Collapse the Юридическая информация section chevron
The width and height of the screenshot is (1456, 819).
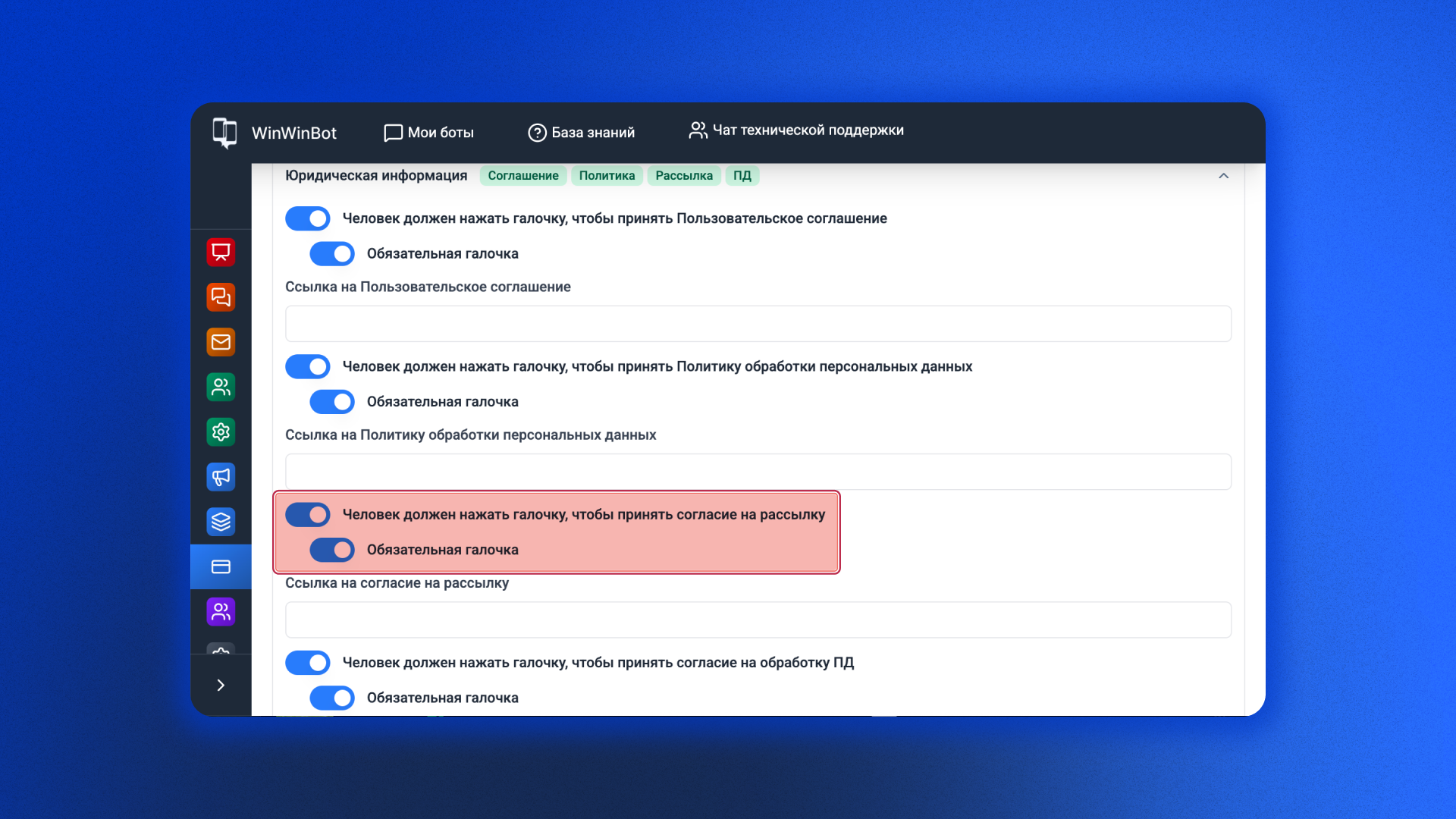pyautogui.click(x=1223, y=176)
